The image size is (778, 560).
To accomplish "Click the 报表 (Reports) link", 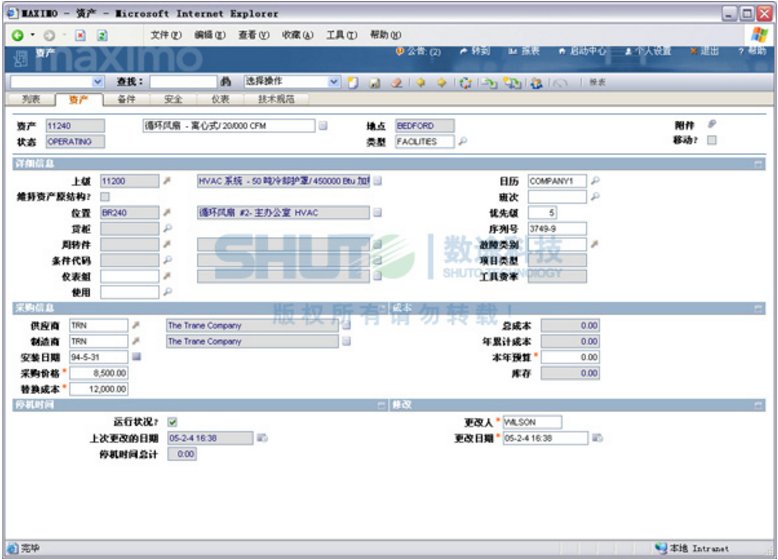I will 524,51.
